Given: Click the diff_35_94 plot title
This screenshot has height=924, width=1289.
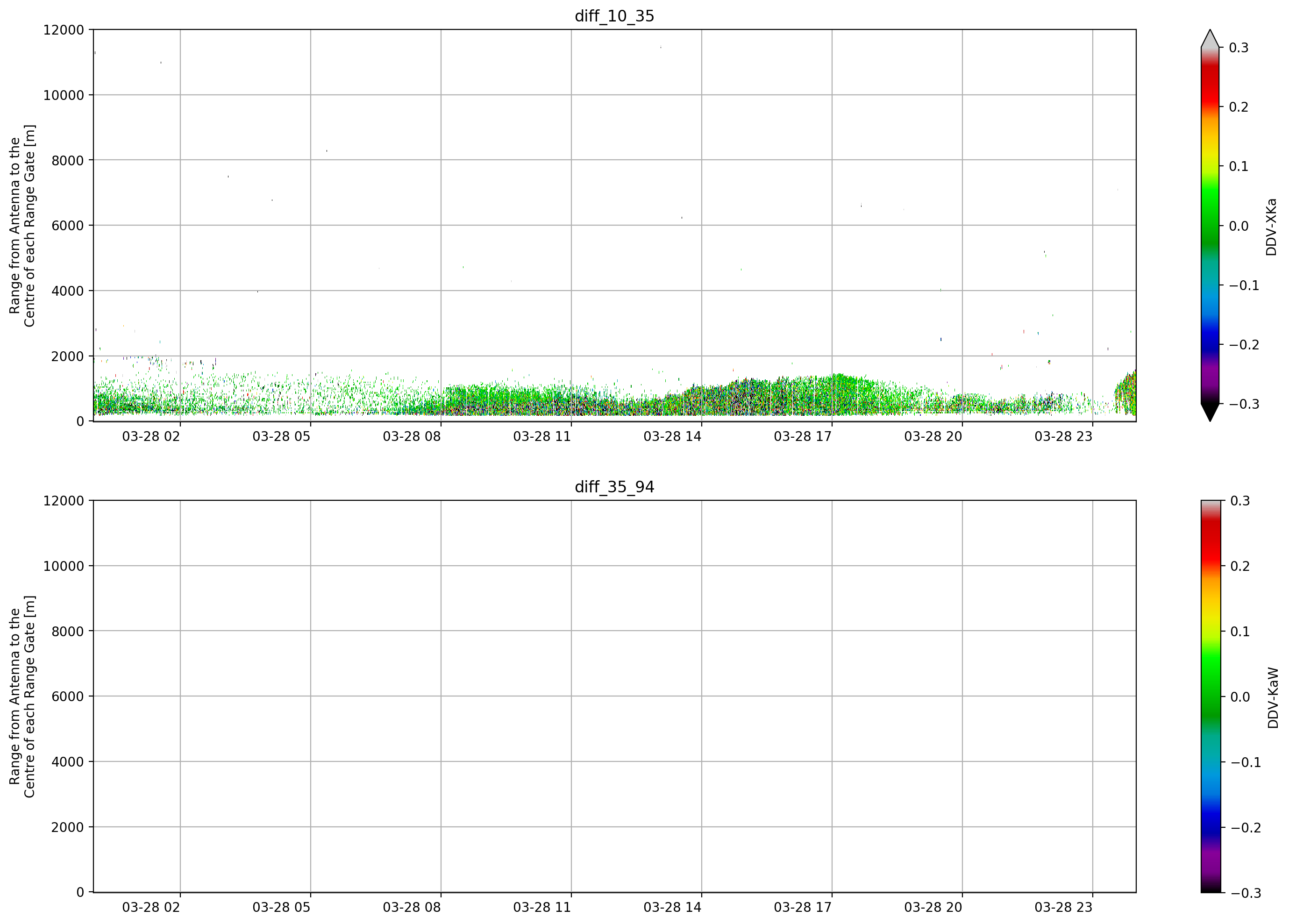Looking at the screenshot, I should point(614,487).
